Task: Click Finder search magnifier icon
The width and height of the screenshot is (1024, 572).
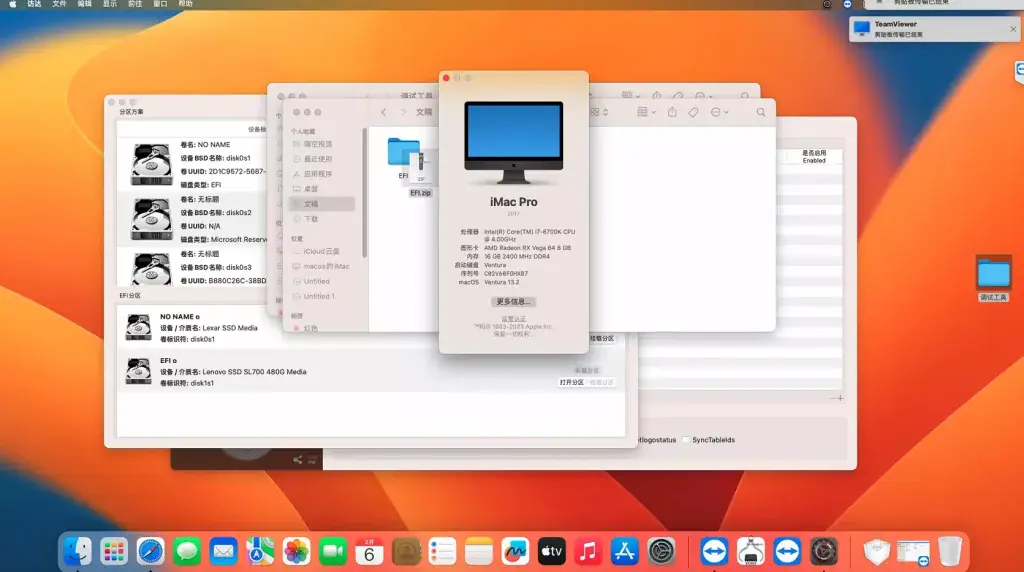Action: (x=761, y=112)
